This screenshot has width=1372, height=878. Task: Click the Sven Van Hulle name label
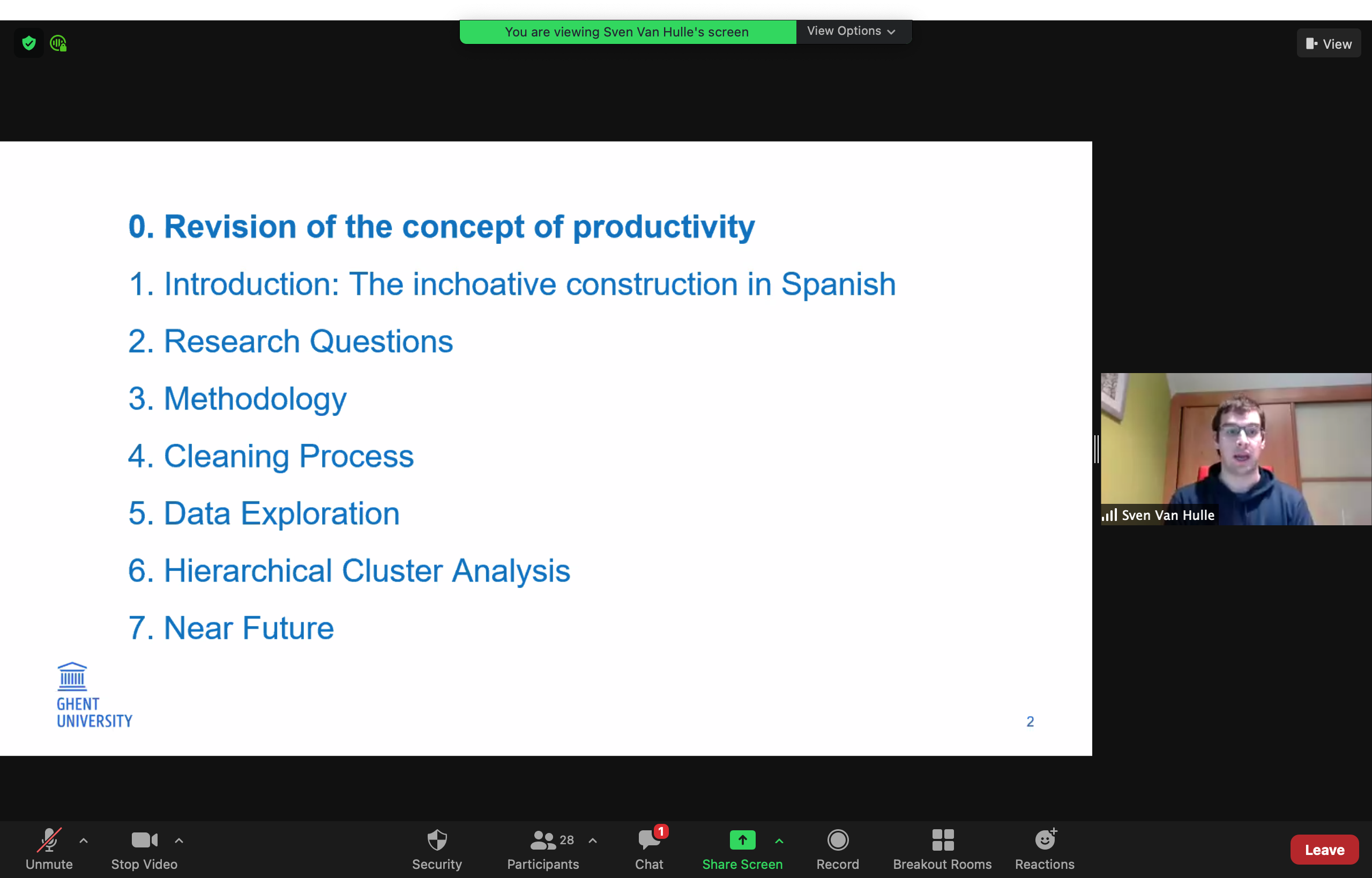(1167, 515)
